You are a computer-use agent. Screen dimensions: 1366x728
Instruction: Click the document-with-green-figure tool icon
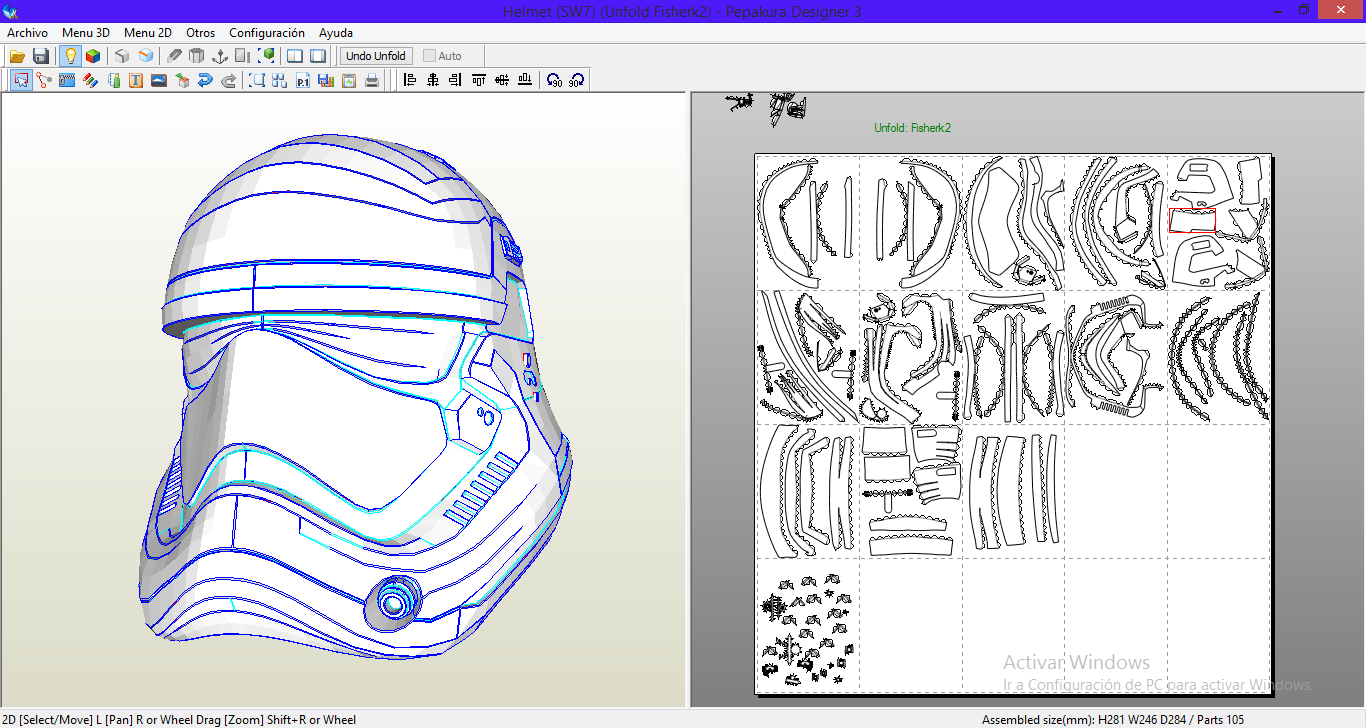coord(113,81)
